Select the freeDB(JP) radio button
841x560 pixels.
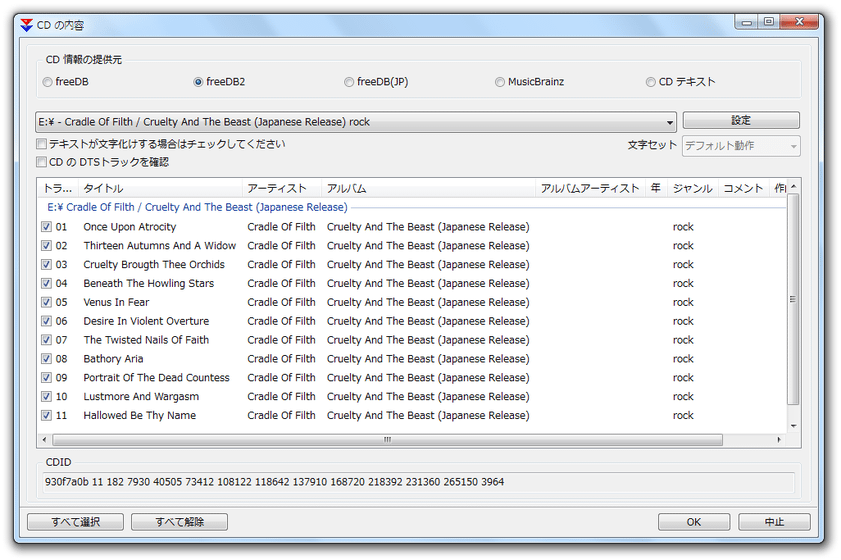349,82
